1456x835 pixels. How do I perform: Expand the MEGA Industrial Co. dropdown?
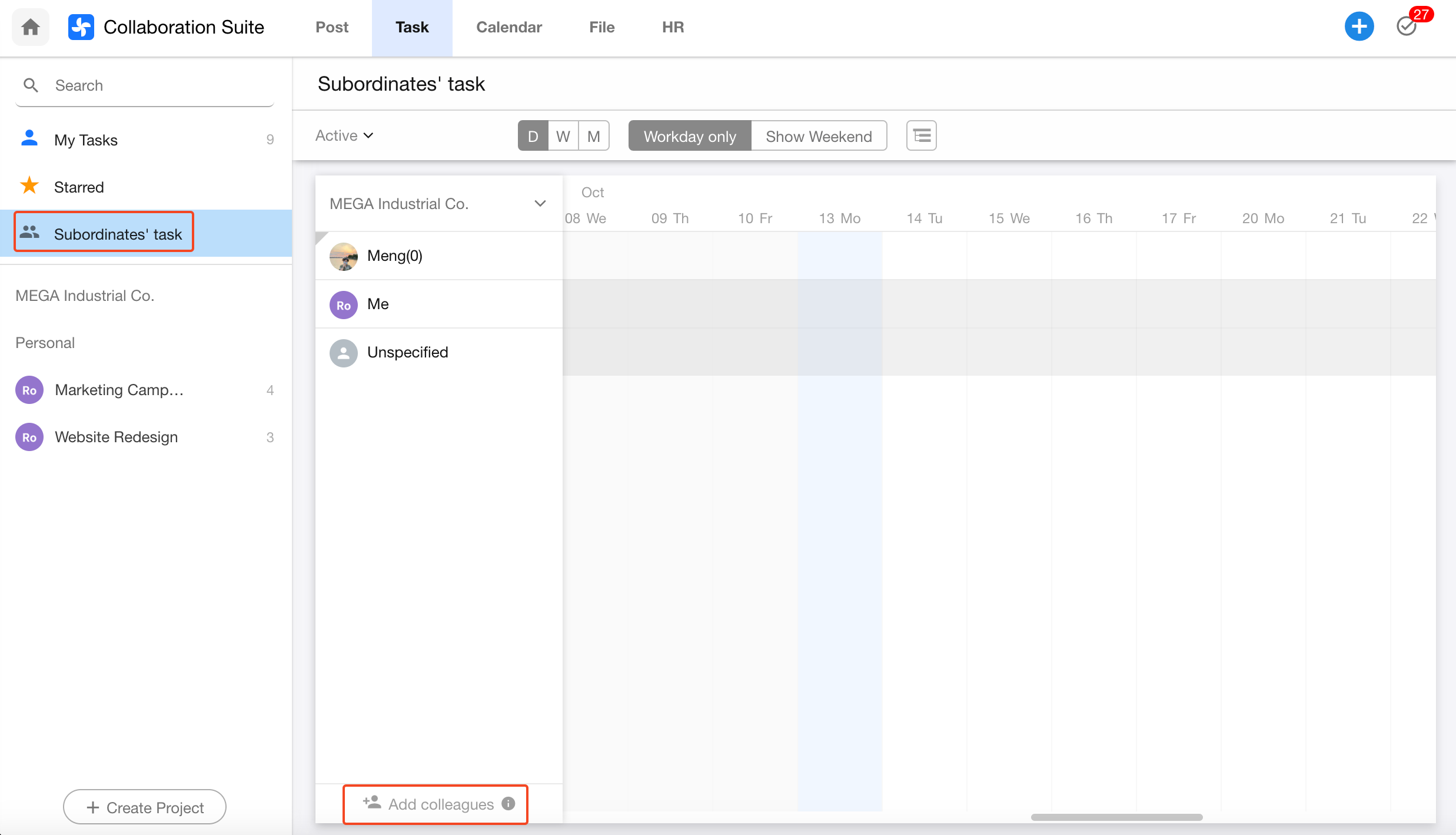(540, 204)
